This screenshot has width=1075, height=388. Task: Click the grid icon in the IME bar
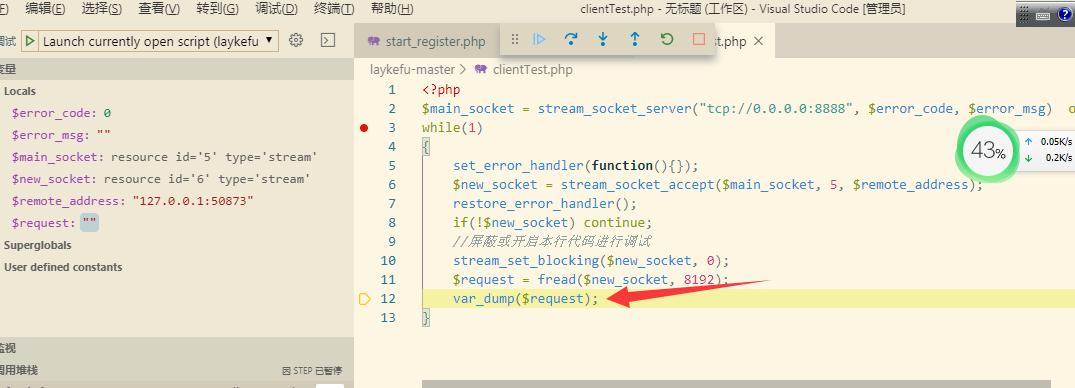pyautogui.click(x=1025, y=14)
